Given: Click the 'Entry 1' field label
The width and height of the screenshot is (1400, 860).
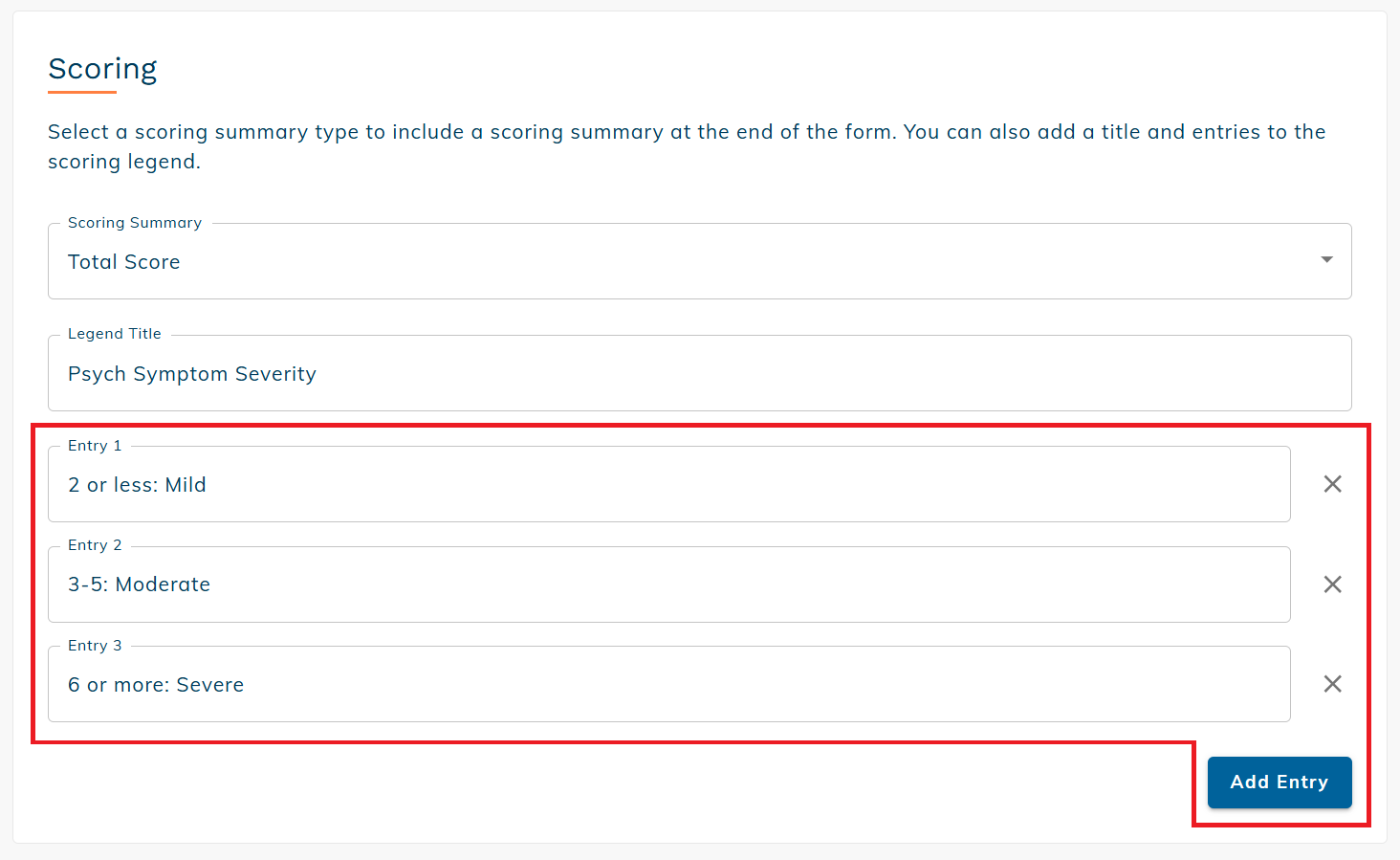Looking at the screenshot, I should tap(95, 446).
